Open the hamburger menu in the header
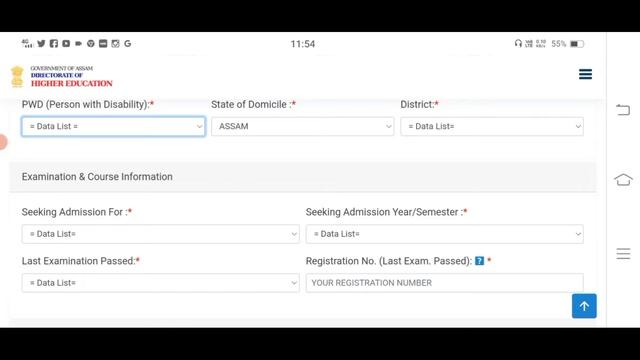Image resolution: width=640 pixels, height=360 pixels. [x=585, y=74]
